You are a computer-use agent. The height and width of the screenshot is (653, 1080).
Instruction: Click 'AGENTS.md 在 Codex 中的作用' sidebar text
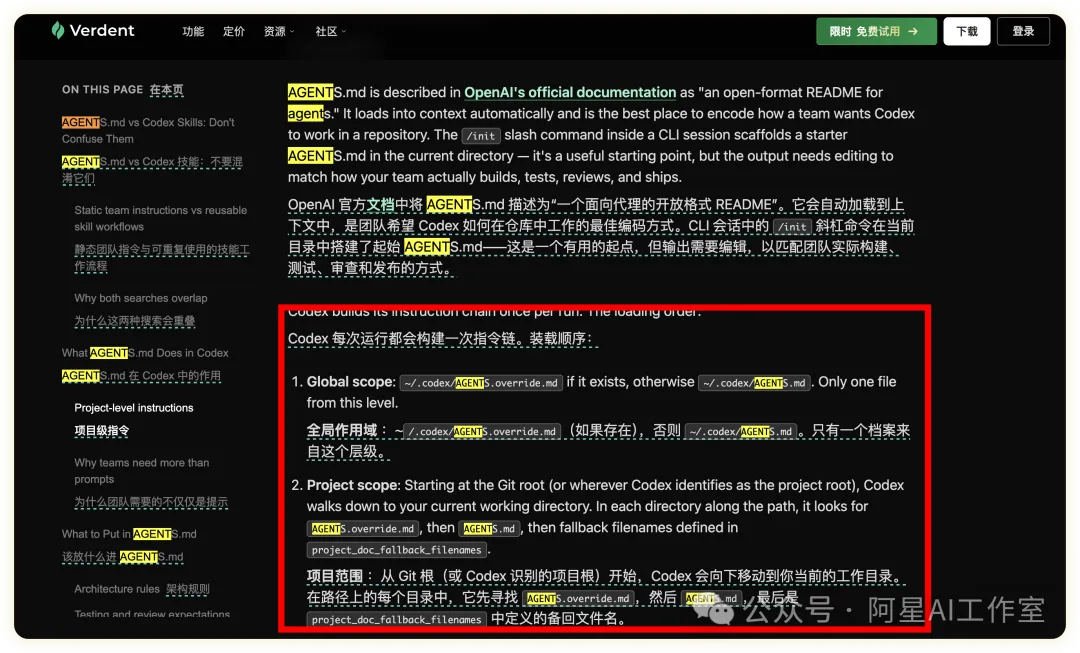point(141,376)
